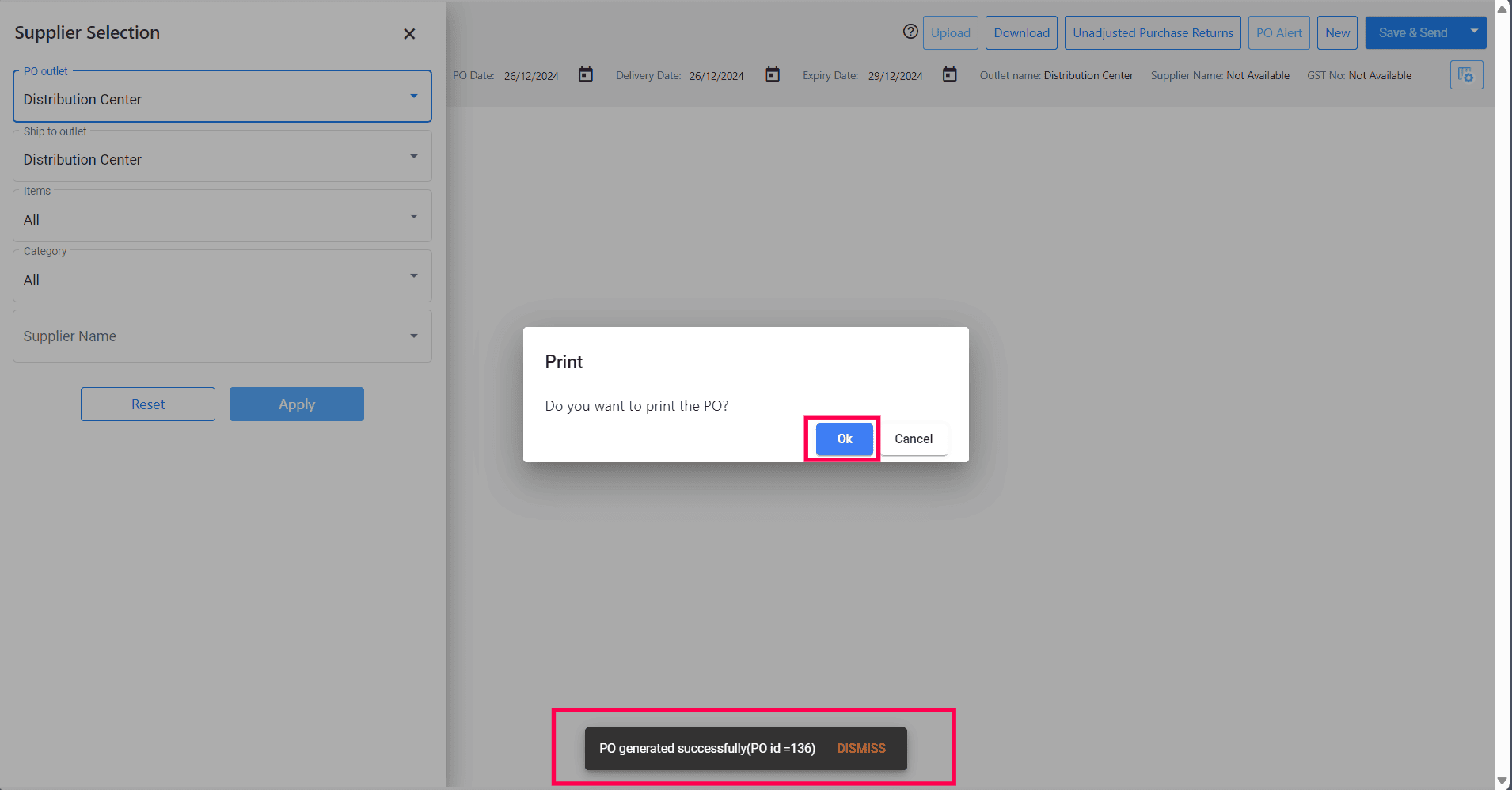Expand the Items dropdown
Viewport: 1512px width, 790px height.
(x=222, y=217)
